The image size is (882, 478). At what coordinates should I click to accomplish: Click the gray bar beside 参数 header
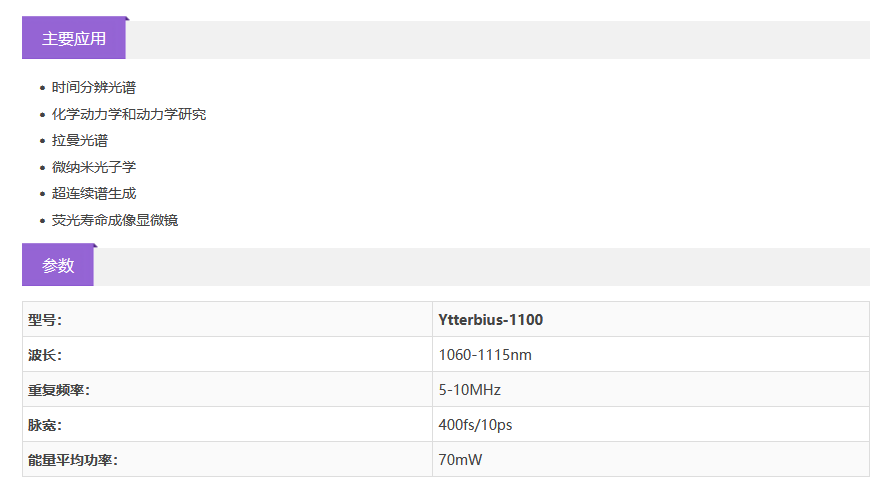point(480,267)
